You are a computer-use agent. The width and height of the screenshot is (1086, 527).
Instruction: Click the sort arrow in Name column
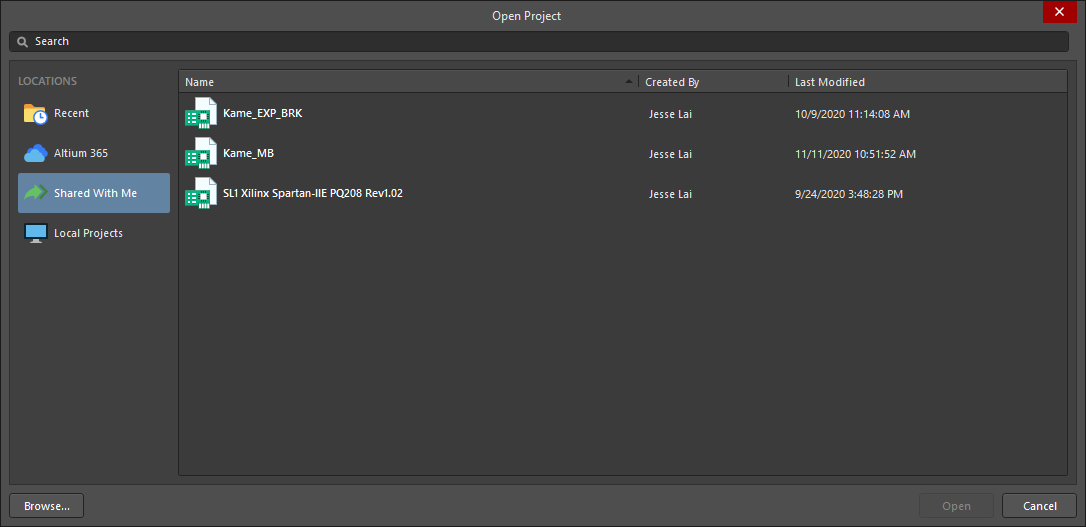pyautogui.click(x=629, y=81)
